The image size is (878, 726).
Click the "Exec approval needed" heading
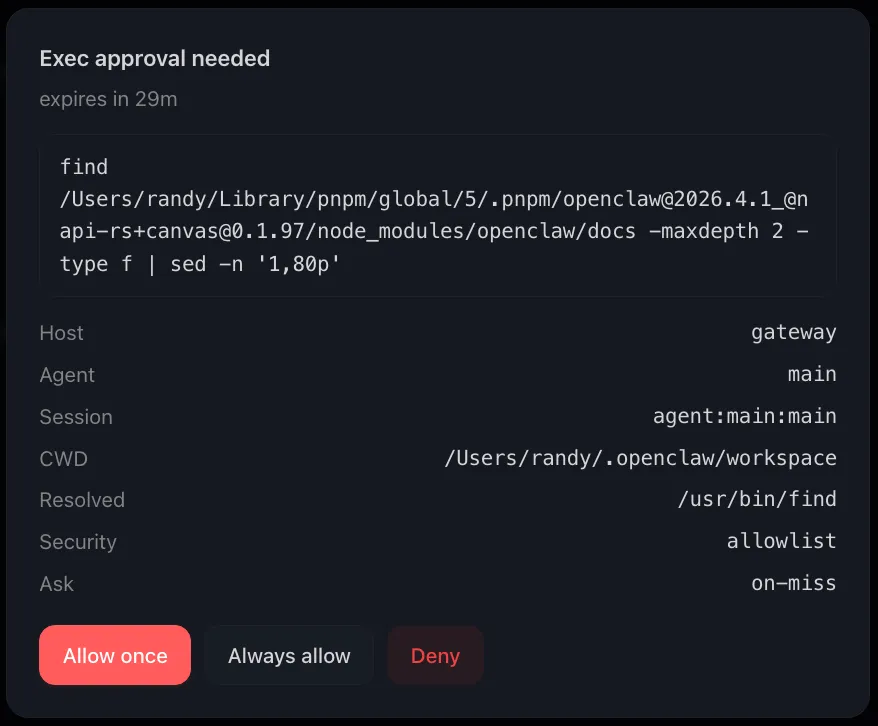point(155,59)
